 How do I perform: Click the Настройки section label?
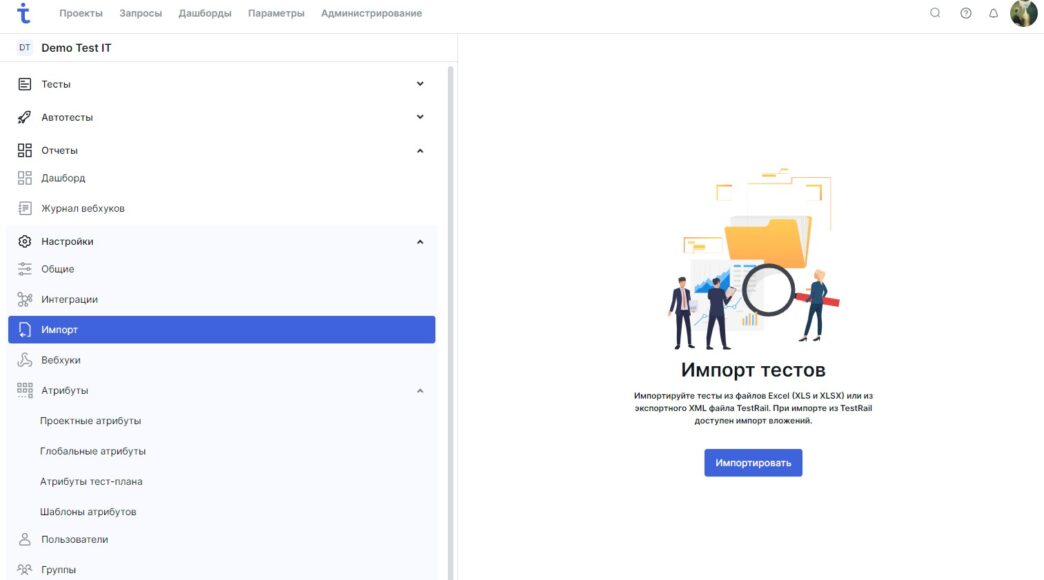click(67, 242)
